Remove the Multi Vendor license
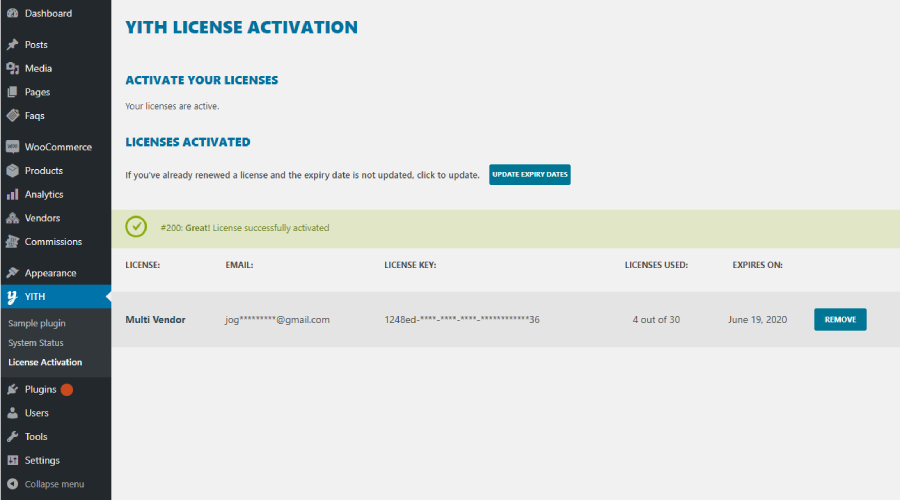900x500 pixels. (840, 320)
